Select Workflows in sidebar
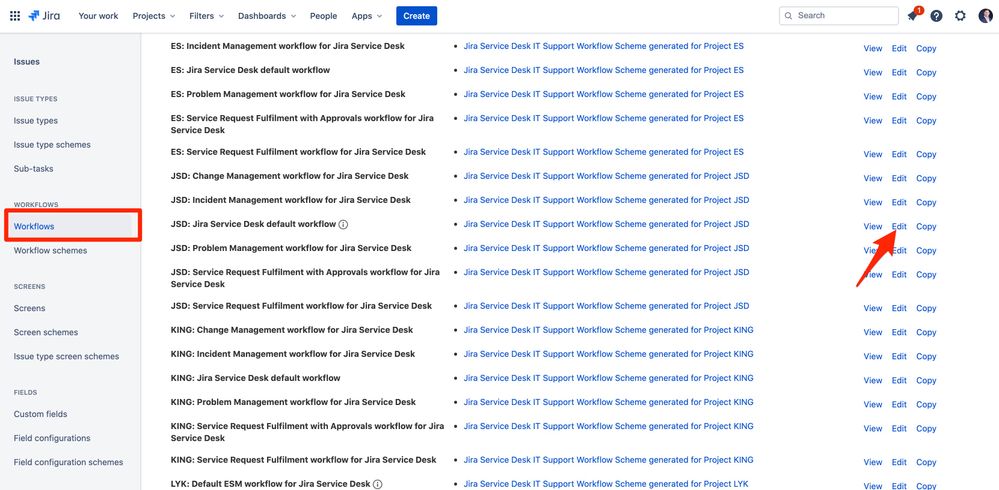The width and height of the screenshot is (999, 490). (x=34, y=226)
